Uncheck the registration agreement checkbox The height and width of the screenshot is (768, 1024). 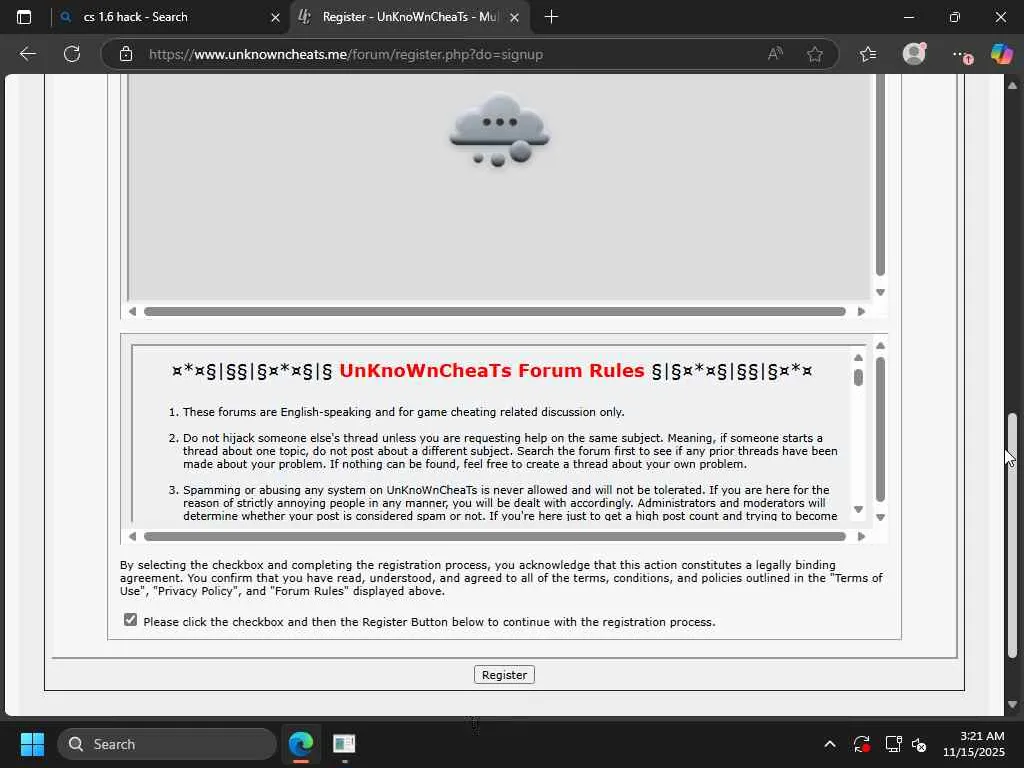pyautogui.click(x=131, y=620)
